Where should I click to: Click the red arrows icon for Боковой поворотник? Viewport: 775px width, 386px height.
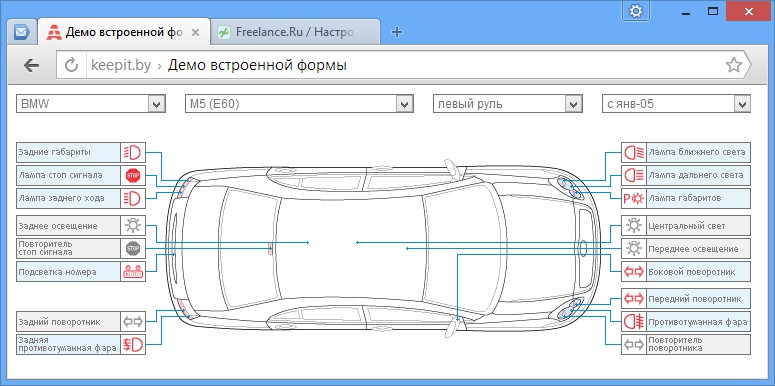click(x=634, y=271)
